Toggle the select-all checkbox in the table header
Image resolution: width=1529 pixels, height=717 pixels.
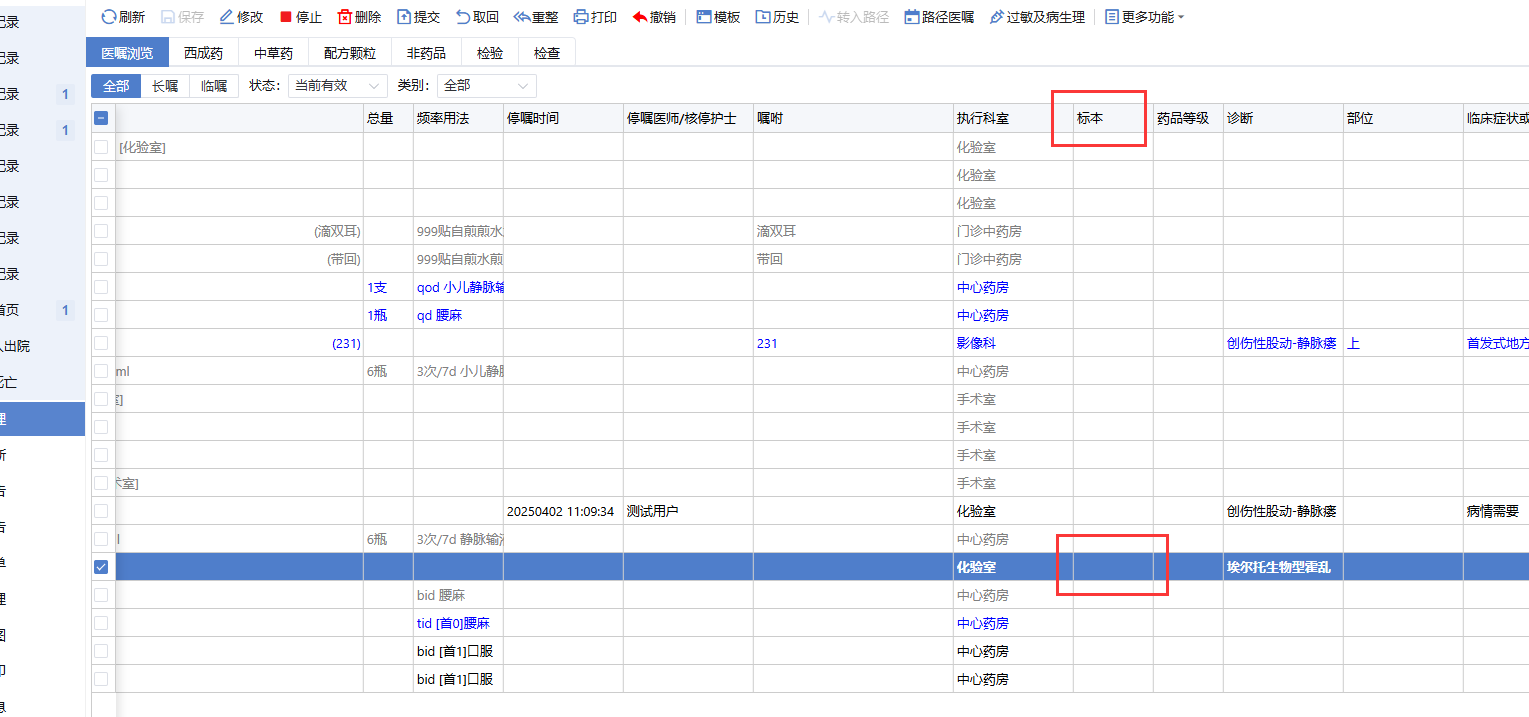(101, 118)
